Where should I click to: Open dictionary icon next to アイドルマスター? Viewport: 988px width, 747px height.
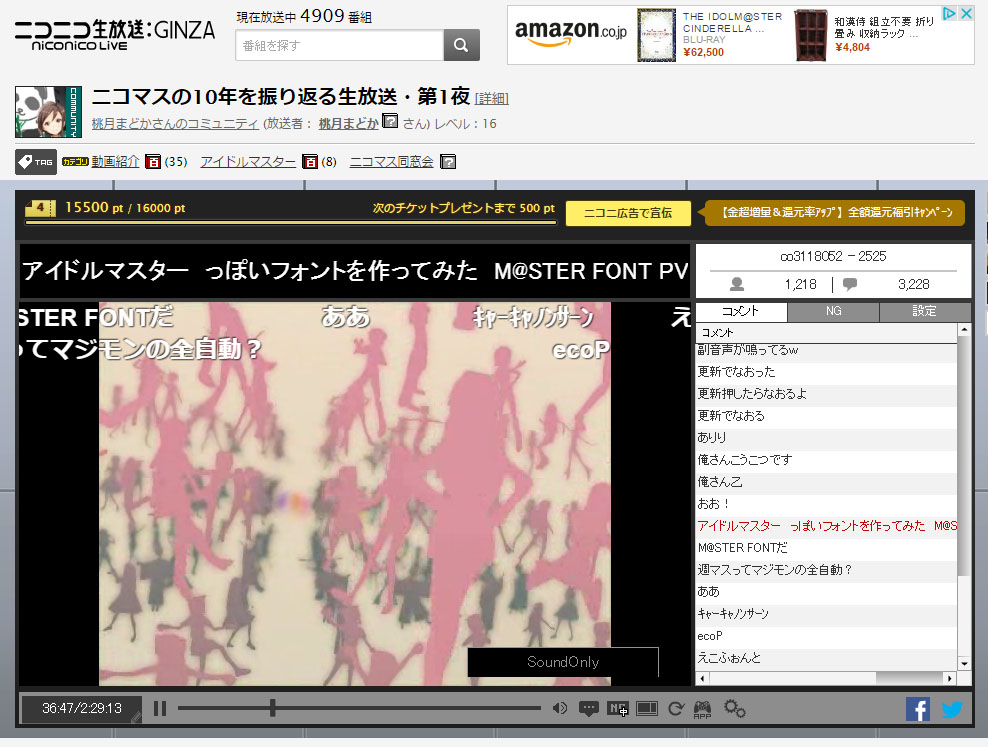[310, 162]
